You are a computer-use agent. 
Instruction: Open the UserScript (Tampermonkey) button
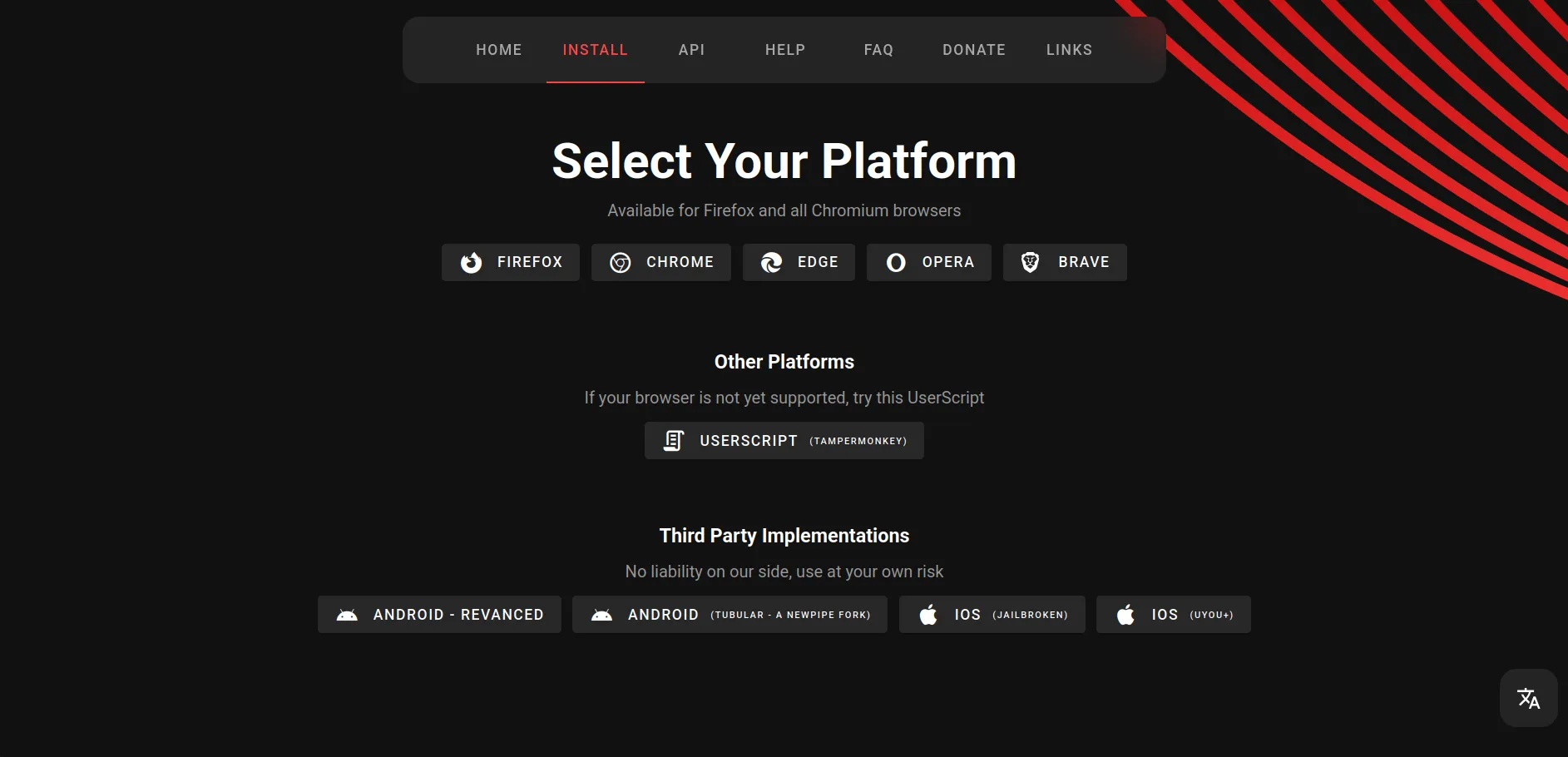[x=784, y=441]
